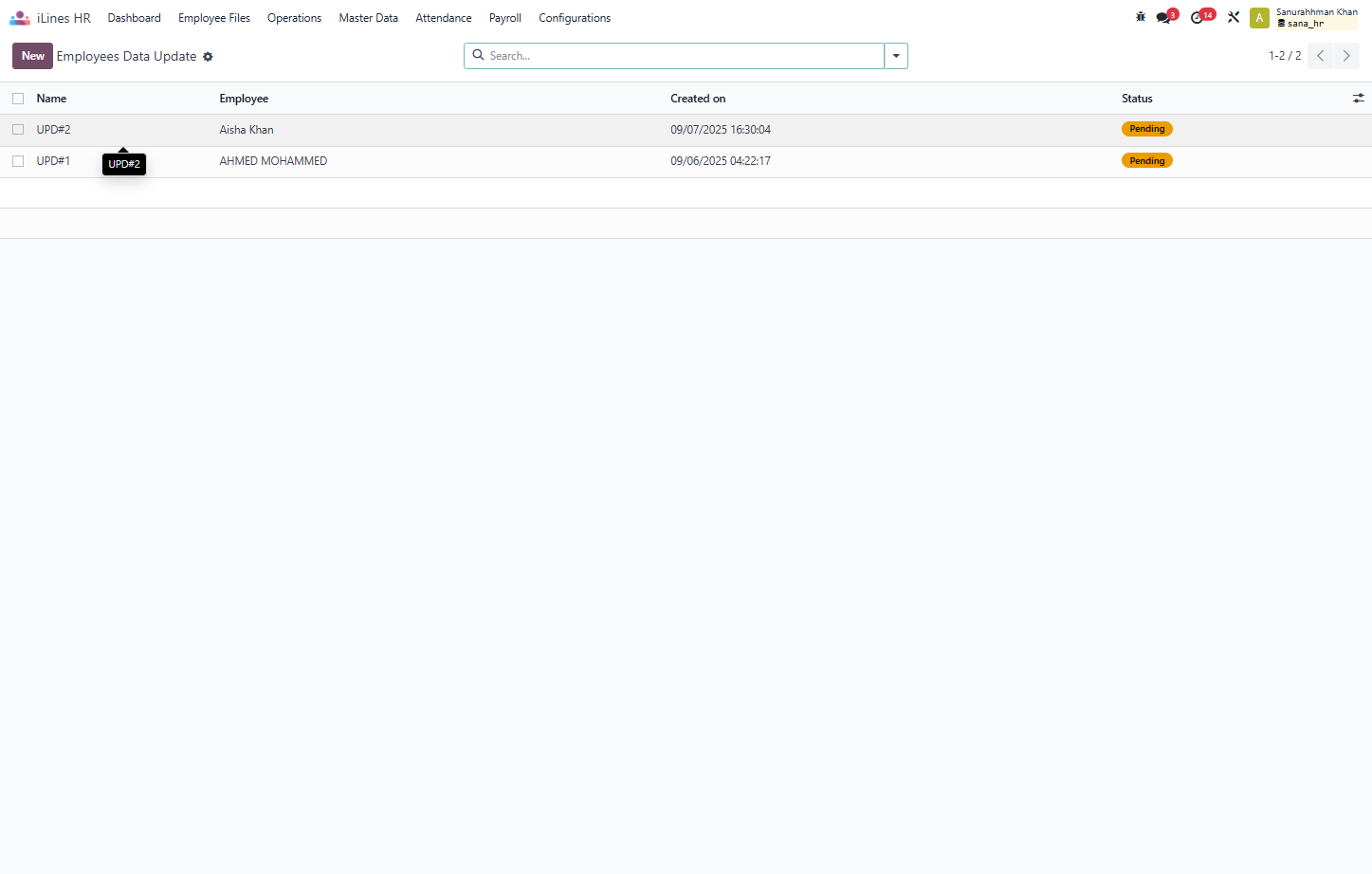Screen dimensions: 1372x874
Task: Click the Employees Data Update breadcrumb title
Action: point(126,56)
